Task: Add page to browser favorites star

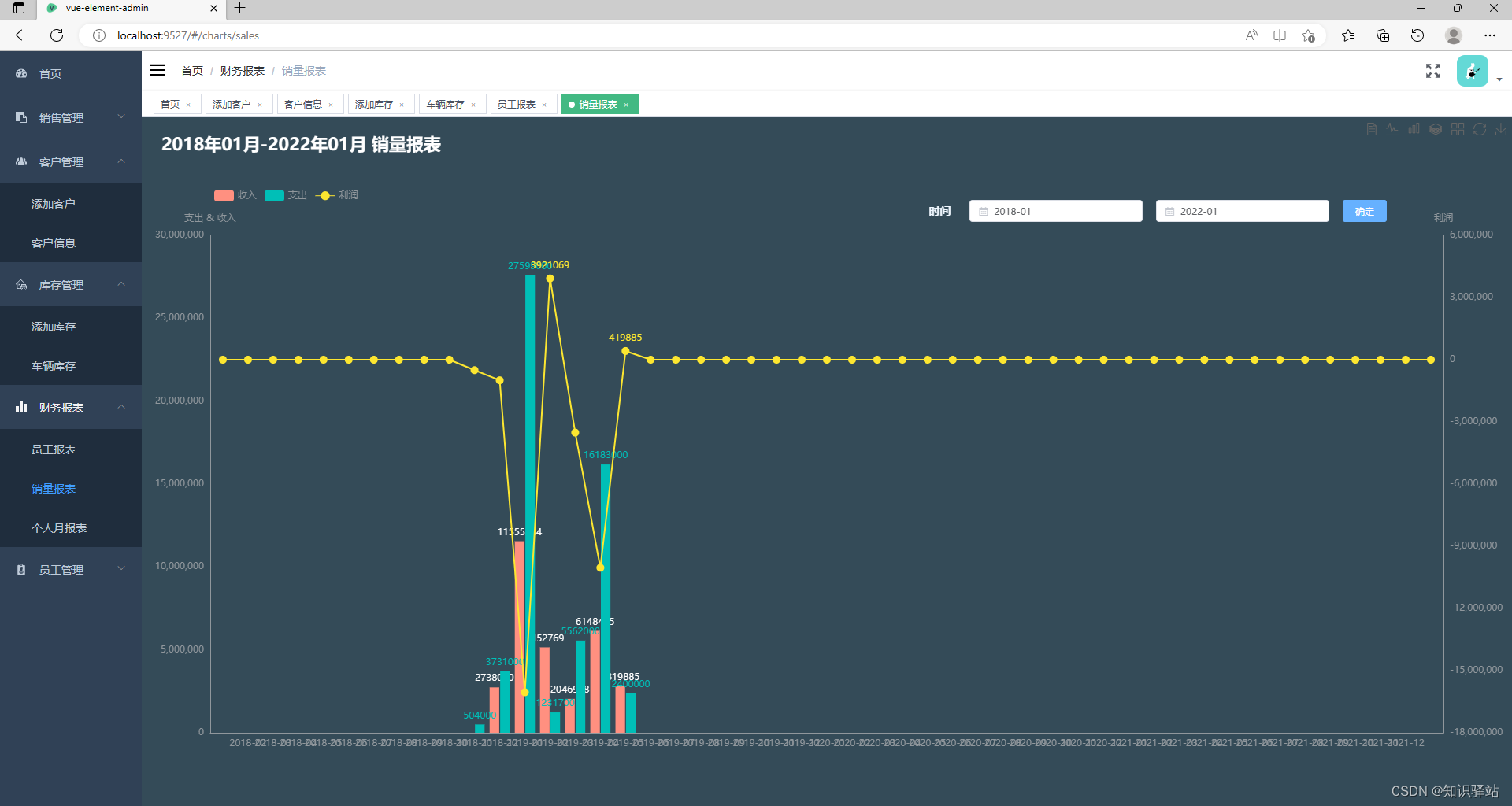Action: click(1308, 35)
